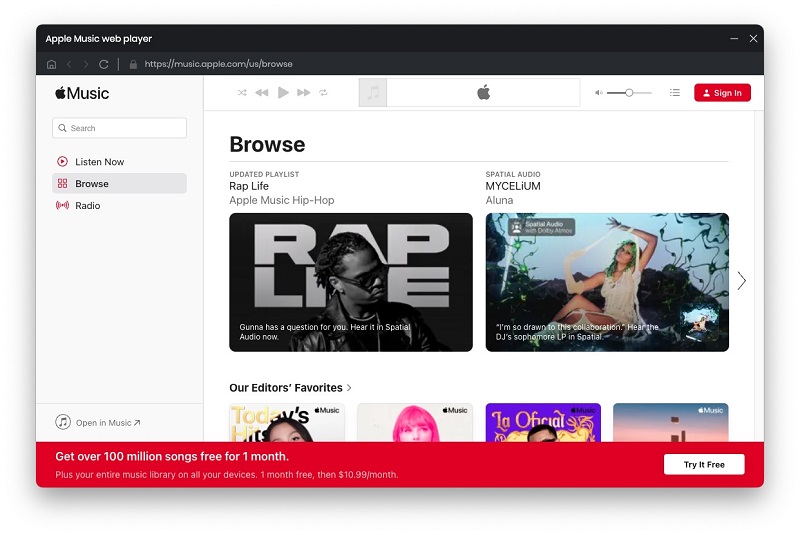
Task: Skip to the next track
Action: click(x=304, y=93)
